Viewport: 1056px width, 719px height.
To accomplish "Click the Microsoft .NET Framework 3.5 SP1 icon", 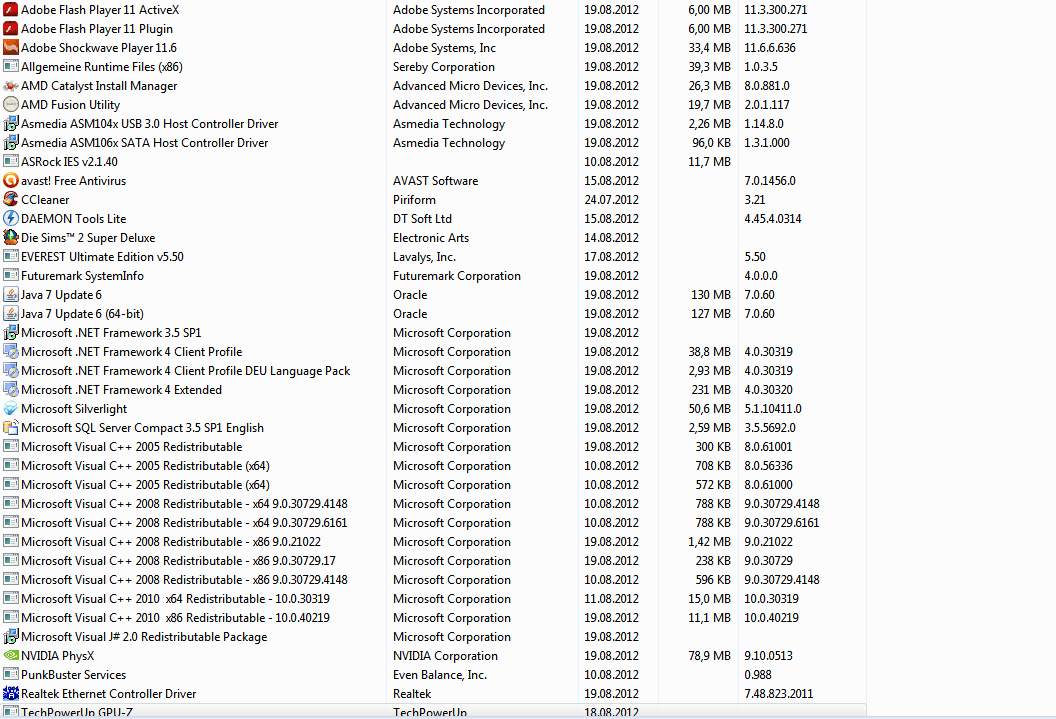I will tap(10, 333).
